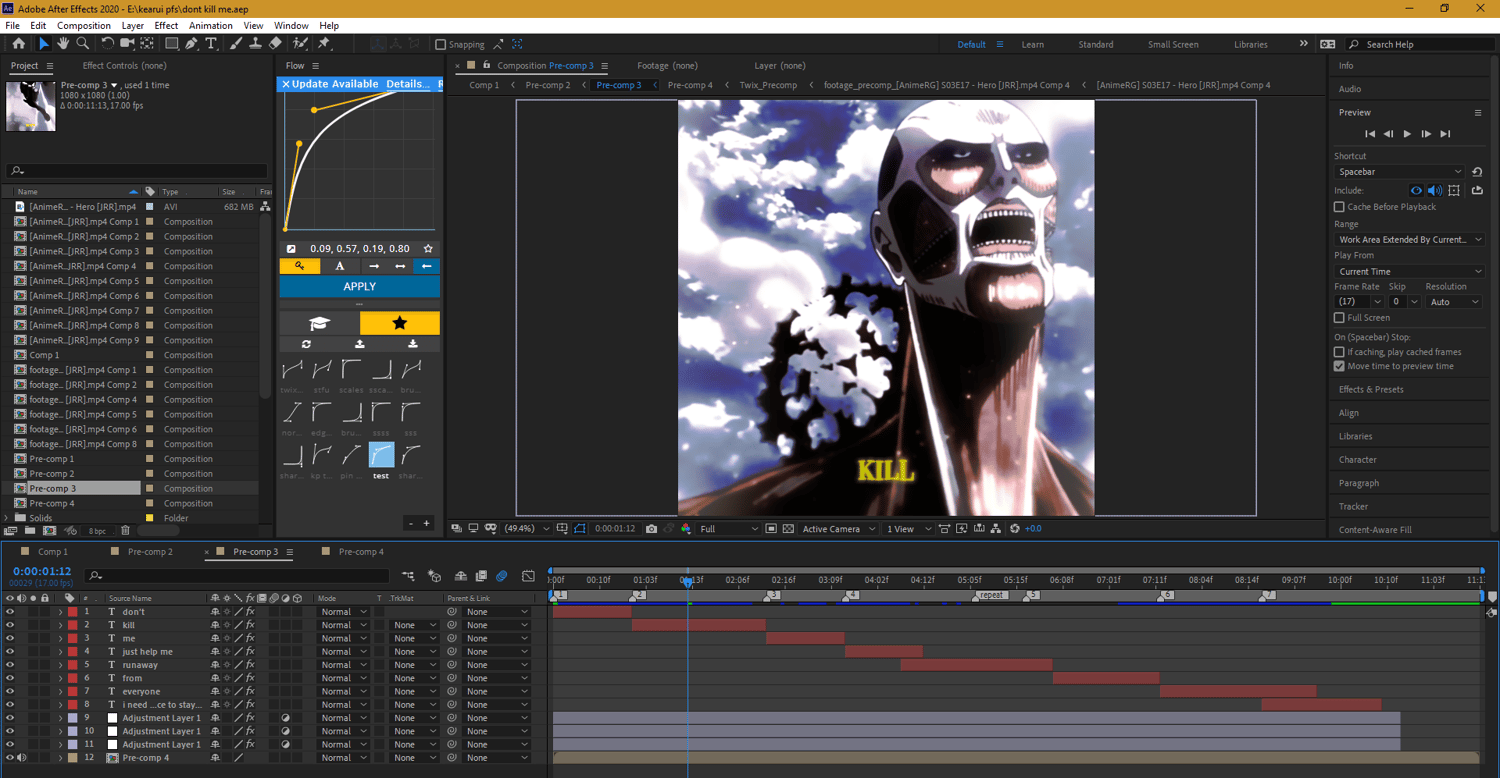Select the Puppet Pin tool
1500x778 pixels.
pyautogui.click(x=324, y=44)
